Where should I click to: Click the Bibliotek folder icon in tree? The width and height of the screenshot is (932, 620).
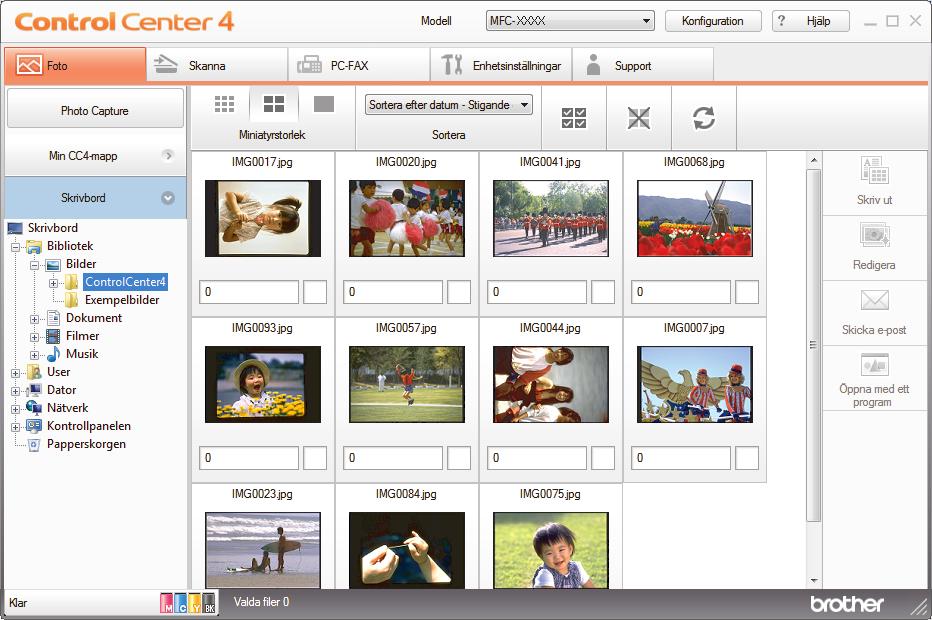pos(34,246)
